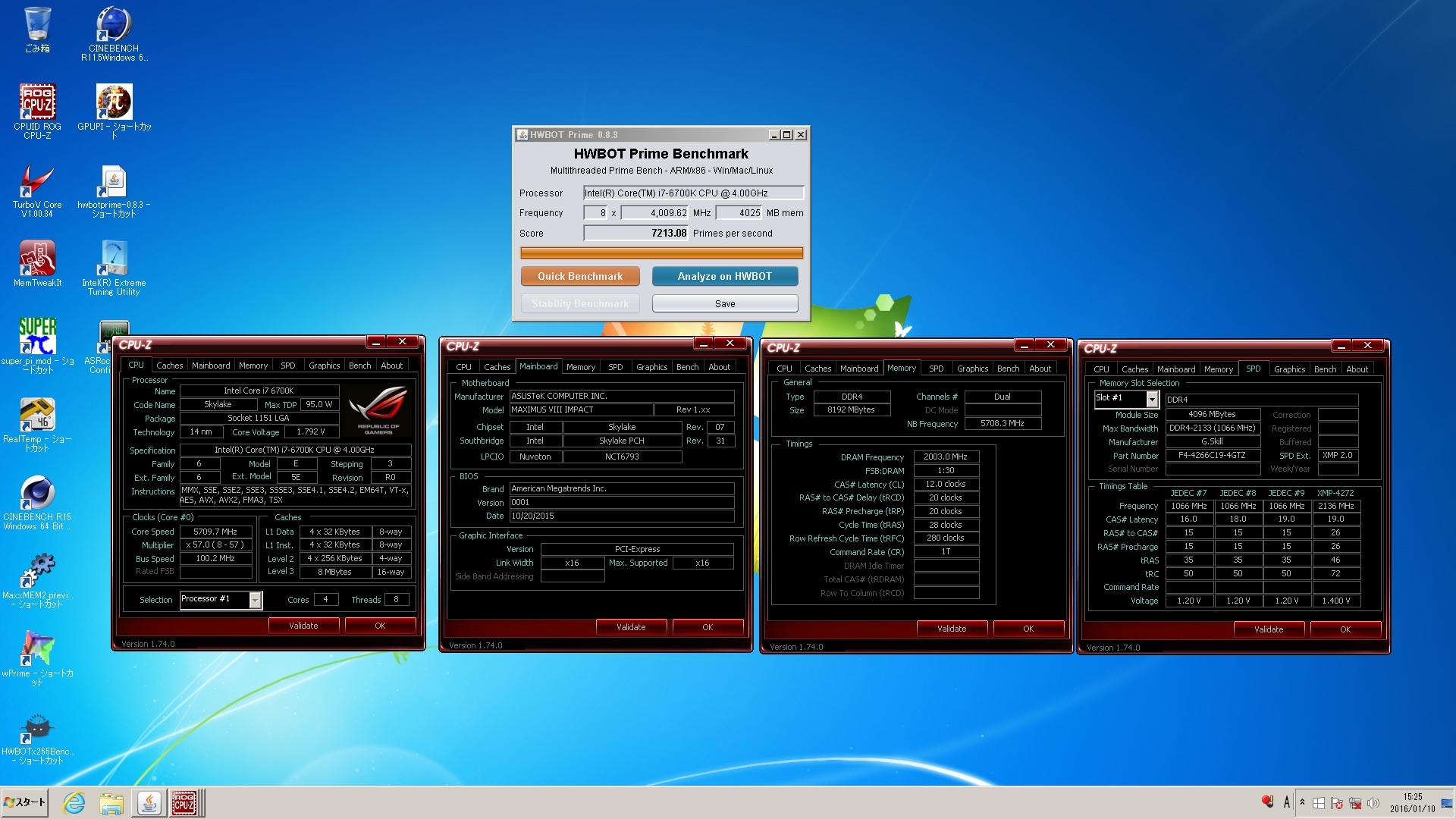Switch to Caches tab in first CPU-Z window
Viewport: 1456px width, 819px height.
click(169, 366)
